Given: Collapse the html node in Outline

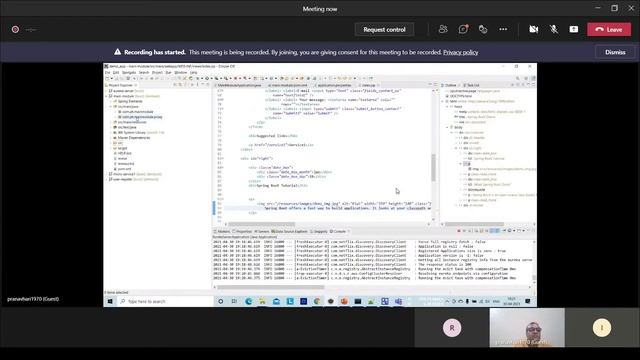Looking at the screenshot, I should (443, 101).
